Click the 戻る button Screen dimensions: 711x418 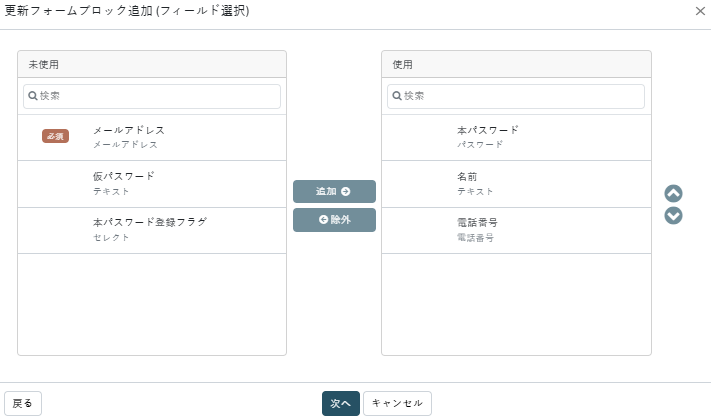click(23, 403)
